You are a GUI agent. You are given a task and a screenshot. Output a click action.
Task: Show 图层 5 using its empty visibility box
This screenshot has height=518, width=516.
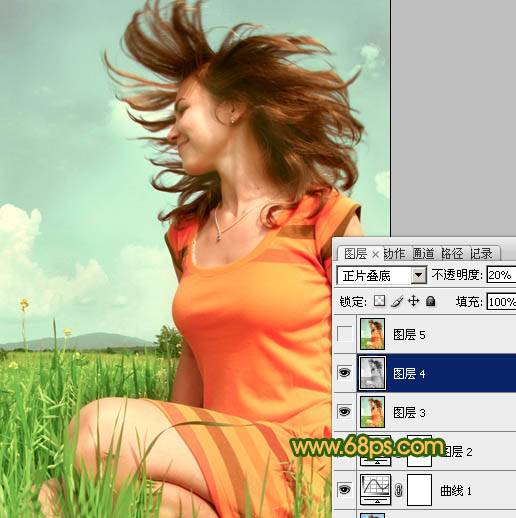(344, 334)
